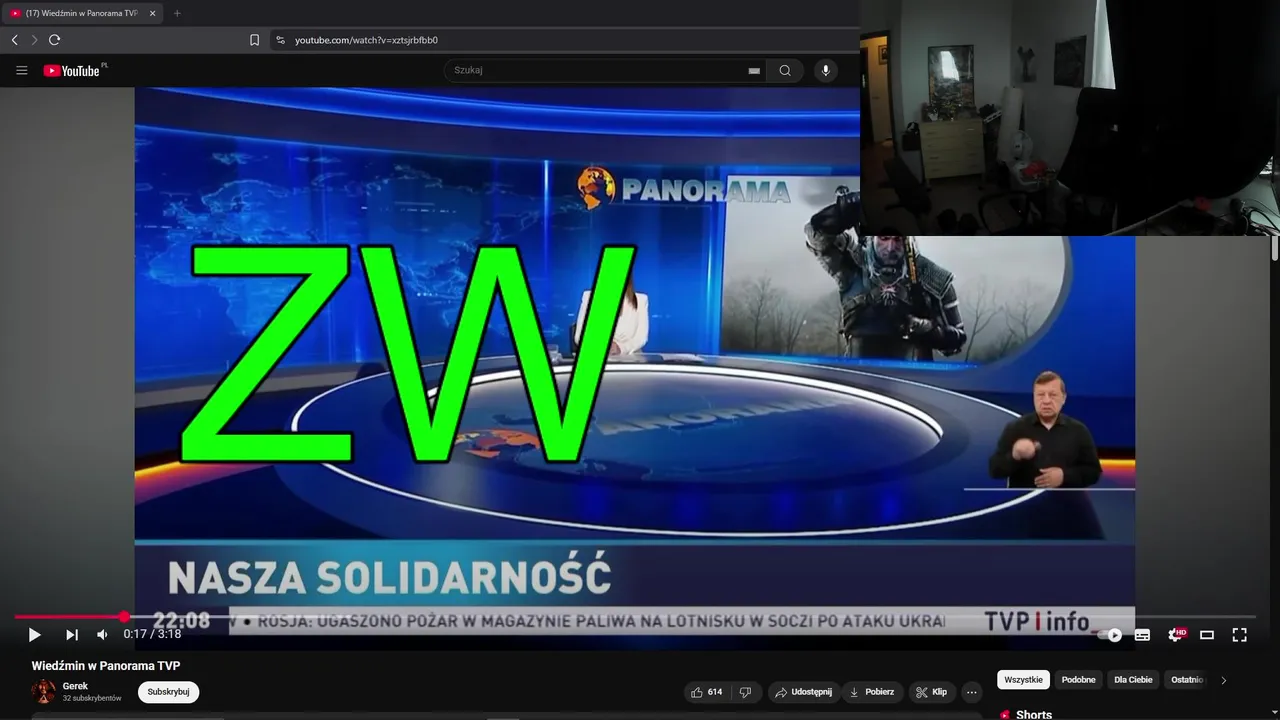Like the video showing 614 likes
The width and height of the screenshot is (1280, 720).
click(707, 692)
